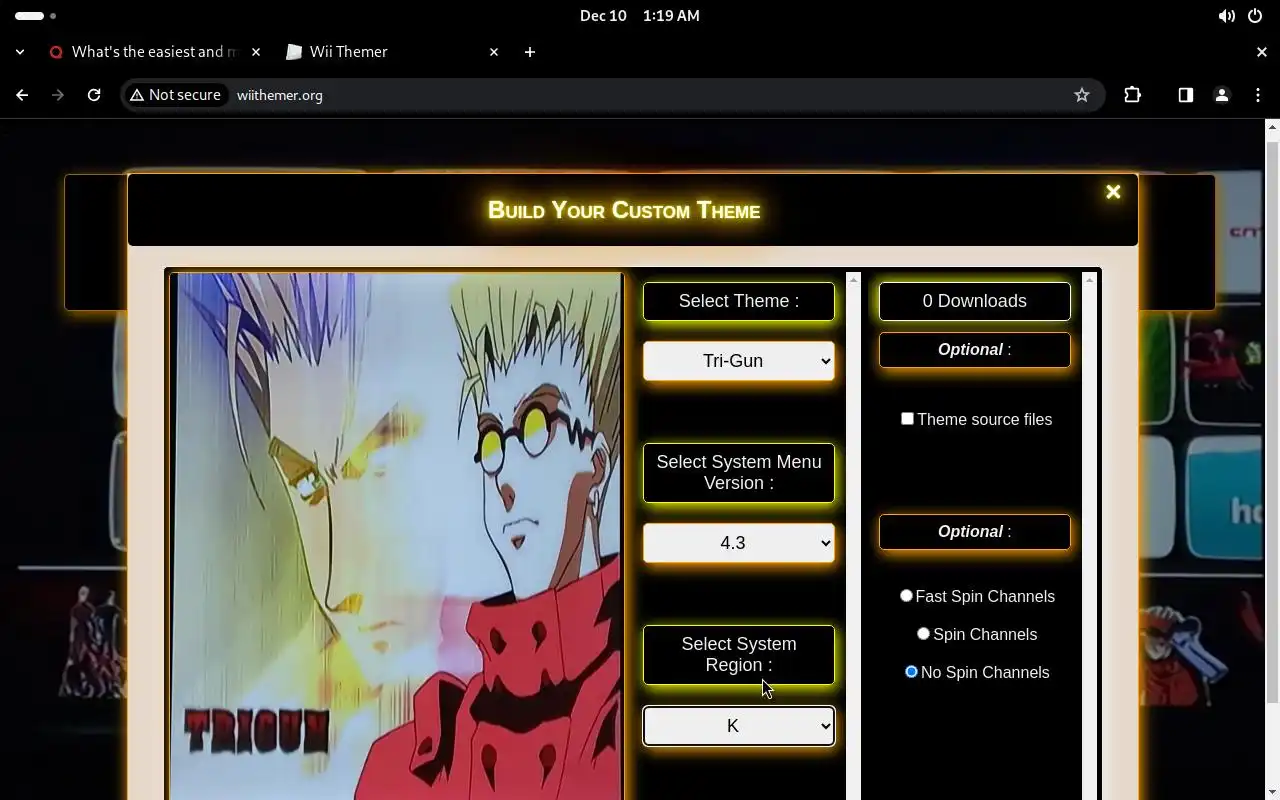Close the "What's the easiest" tab

point(255,52)
